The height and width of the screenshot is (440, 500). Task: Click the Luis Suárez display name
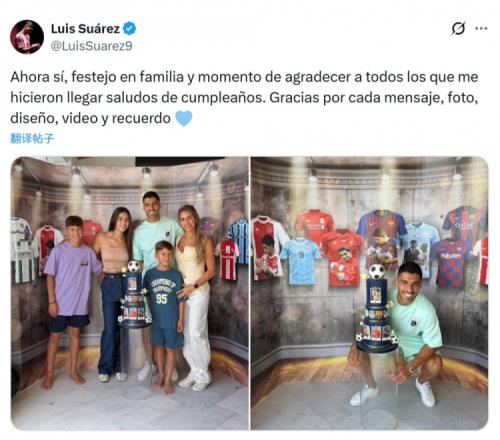pos(85,29)
